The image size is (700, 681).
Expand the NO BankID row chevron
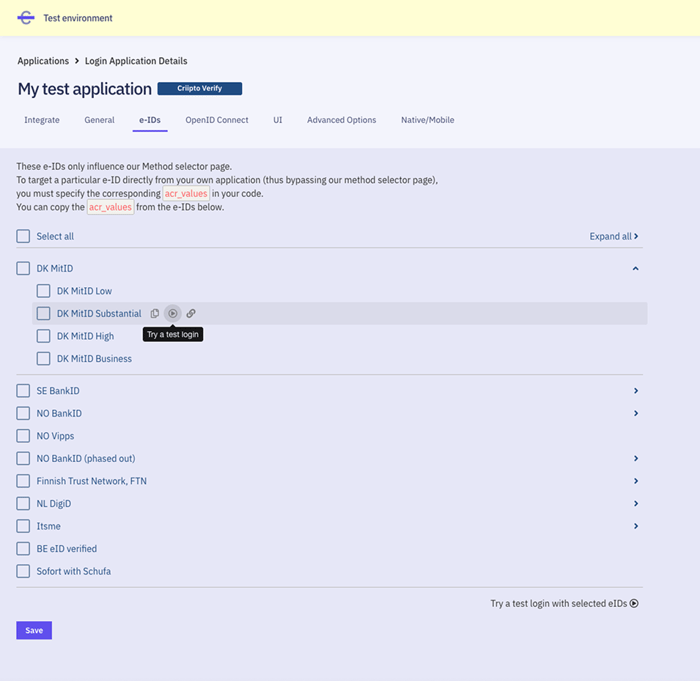(x=636, y=413)
